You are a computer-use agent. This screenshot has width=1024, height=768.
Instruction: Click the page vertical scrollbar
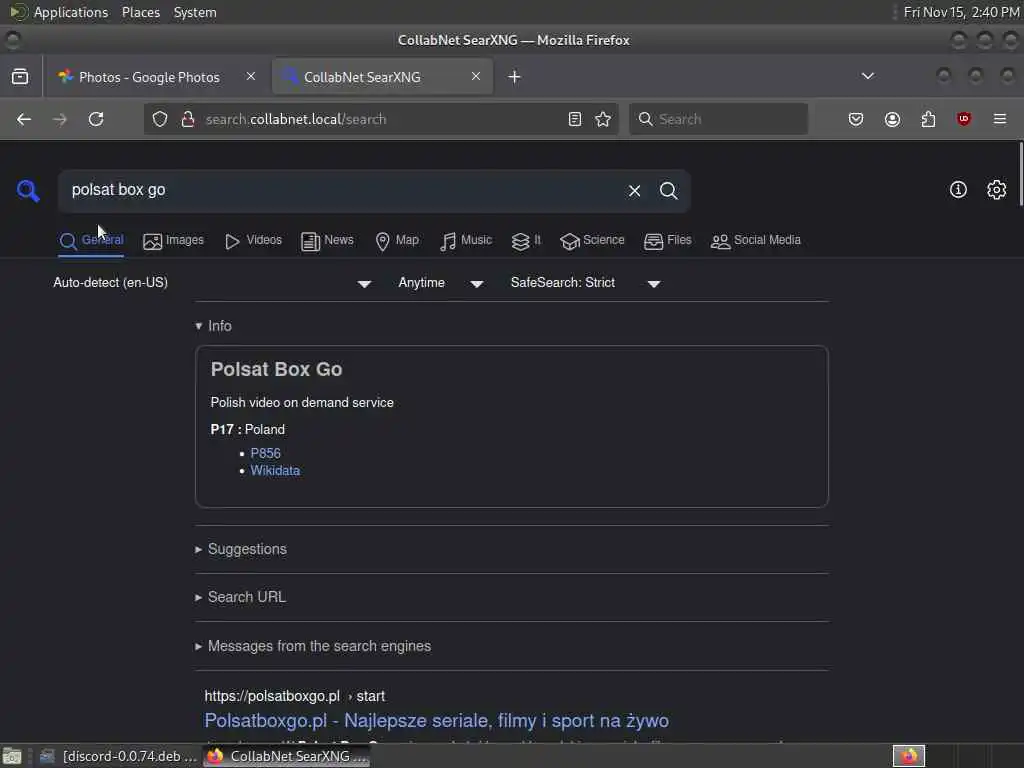pyautogui.click(x=1019, y=176)
